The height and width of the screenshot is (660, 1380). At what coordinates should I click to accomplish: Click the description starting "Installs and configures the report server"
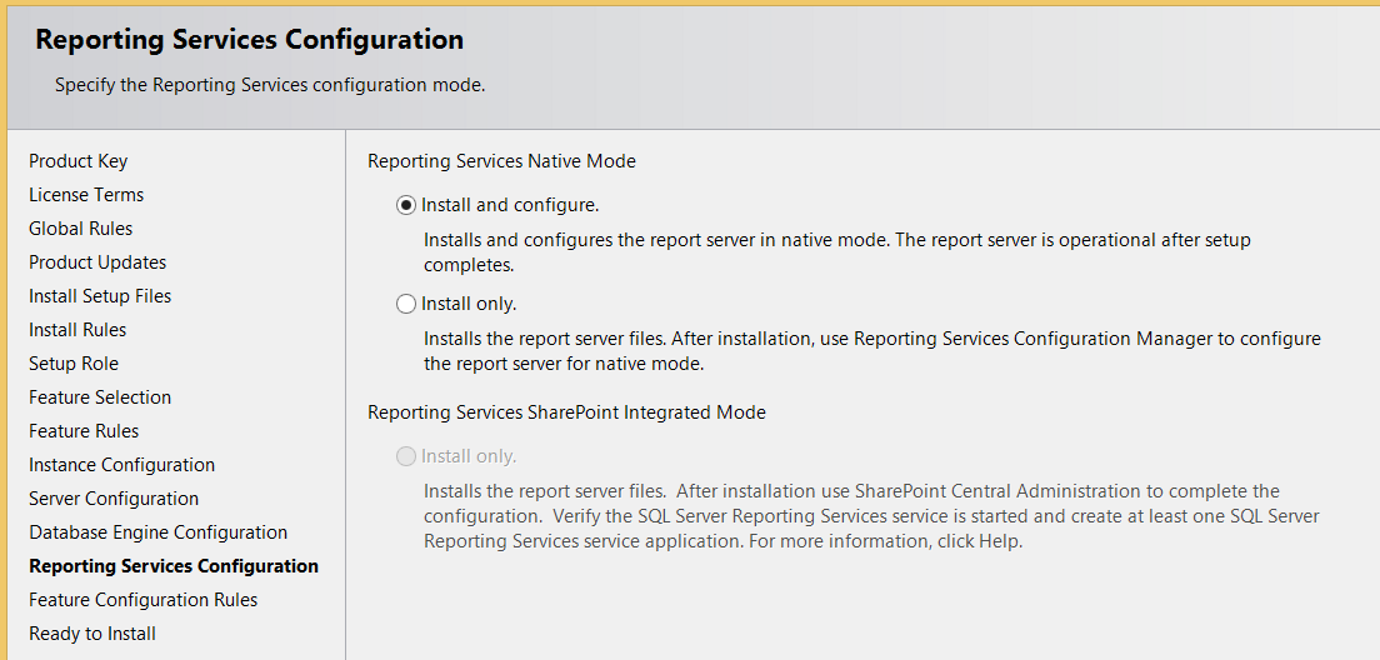pyautogui.click(x=837, y=253)
